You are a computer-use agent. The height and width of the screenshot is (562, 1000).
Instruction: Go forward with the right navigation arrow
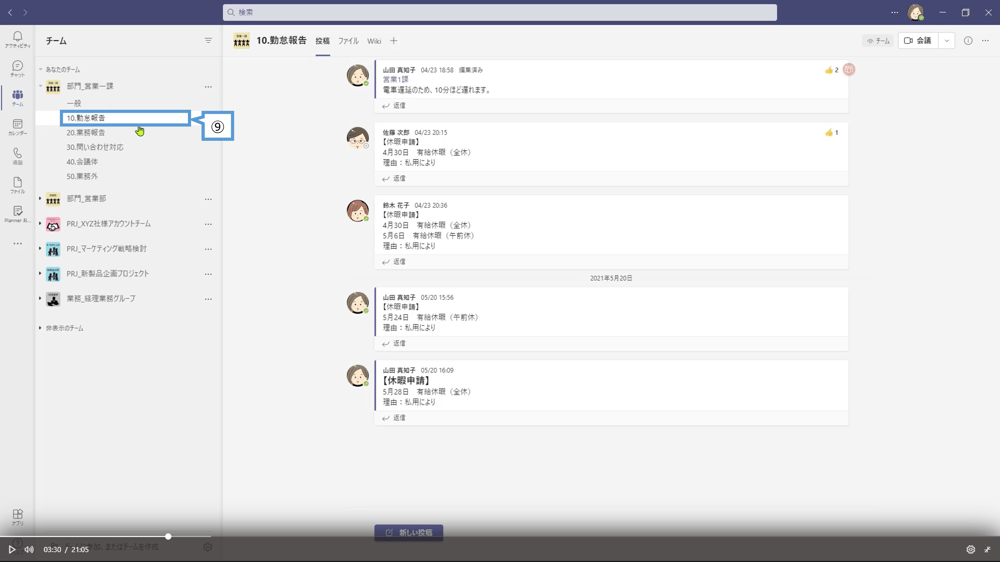[26, 12]
